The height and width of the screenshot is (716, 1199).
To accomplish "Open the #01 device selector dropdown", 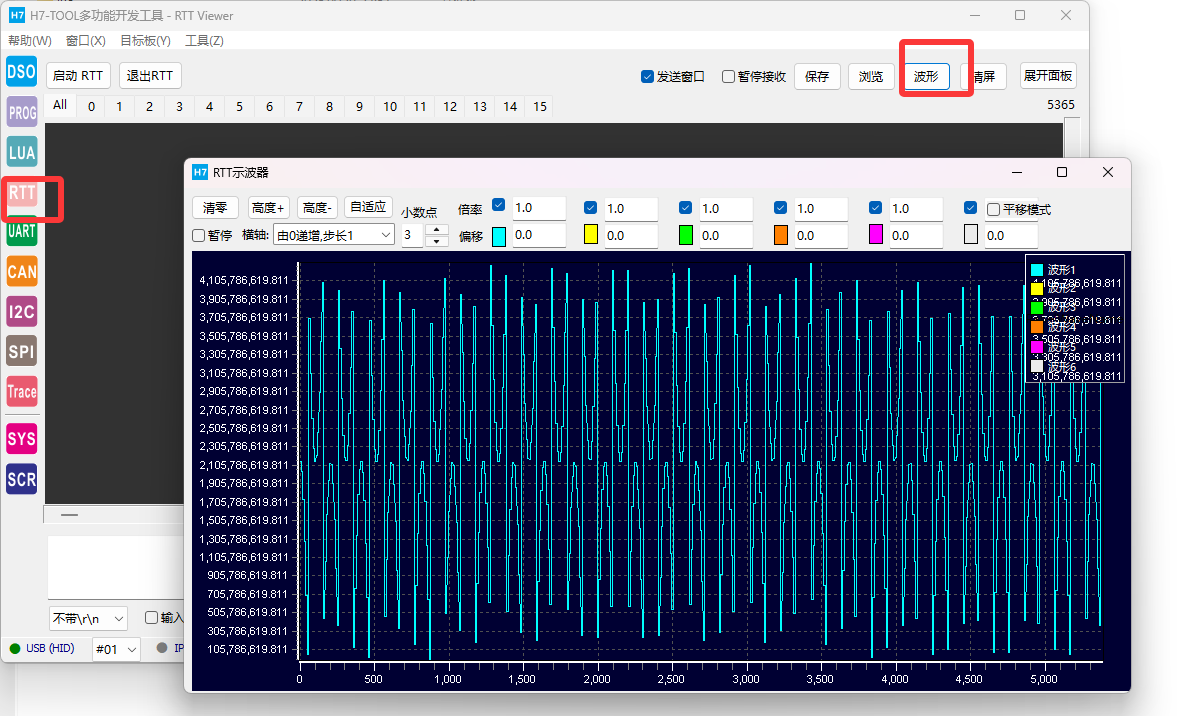I will click(x=116, y=649).
